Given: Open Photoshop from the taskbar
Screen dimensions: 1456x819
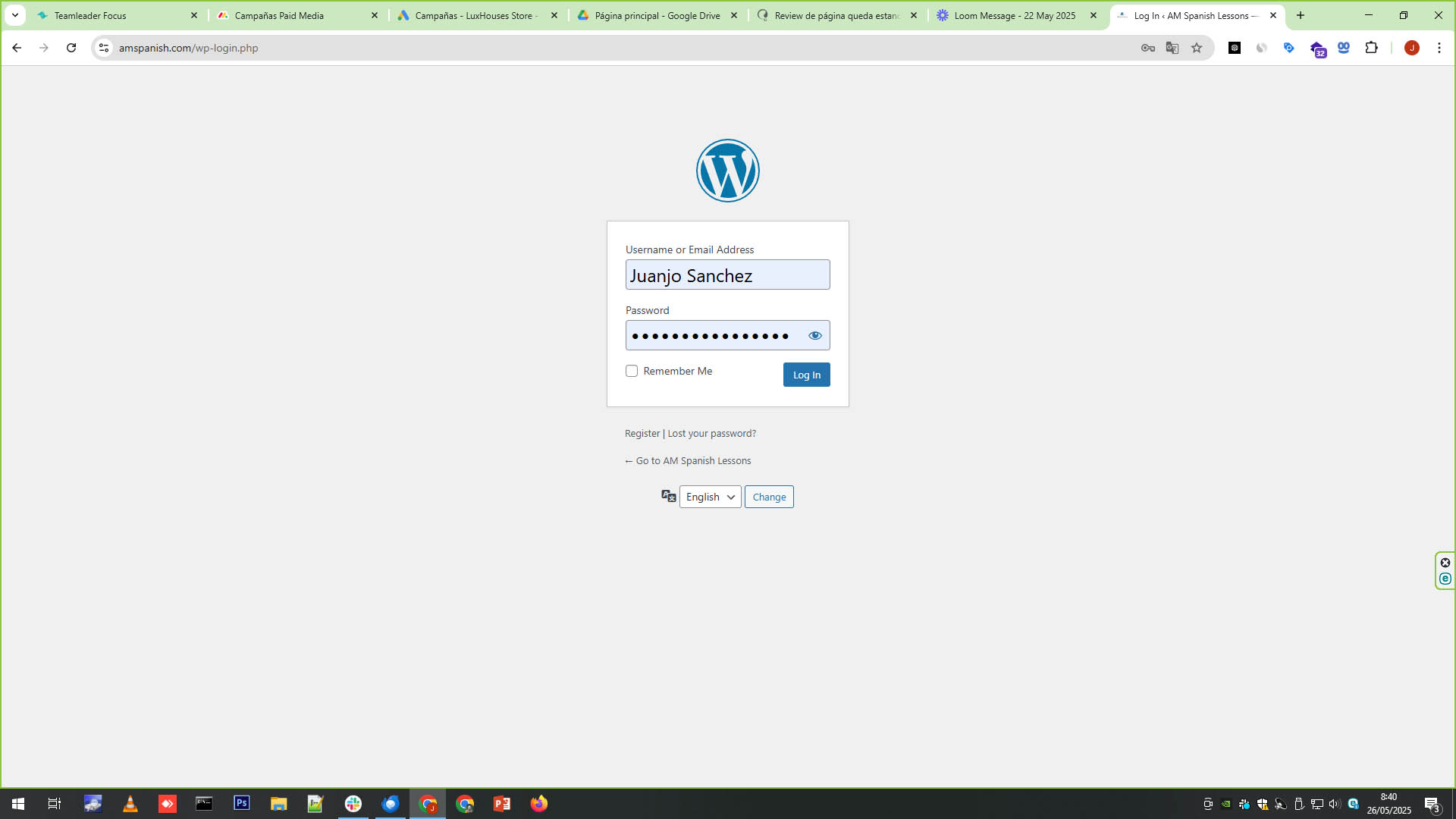Looking at the screenshot, I should pyautogui.click(x=241, y=803).
